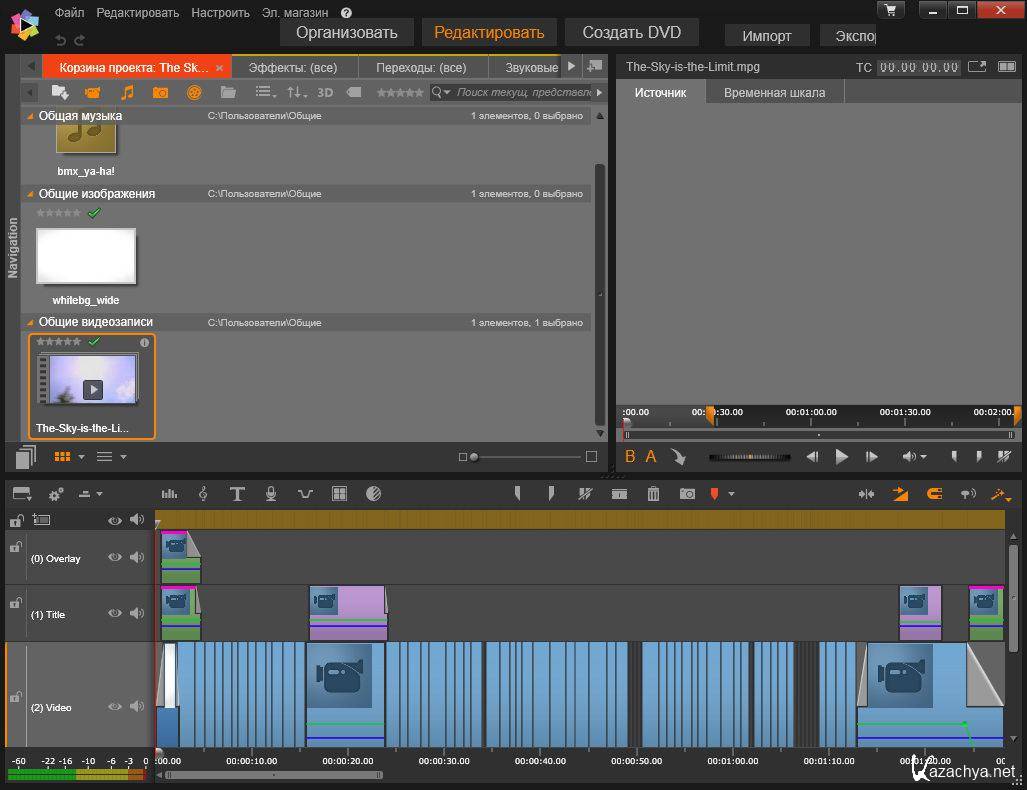Click the voice-over microphone icon
This screenshot has width=1027, height=790.
point(271,494)
